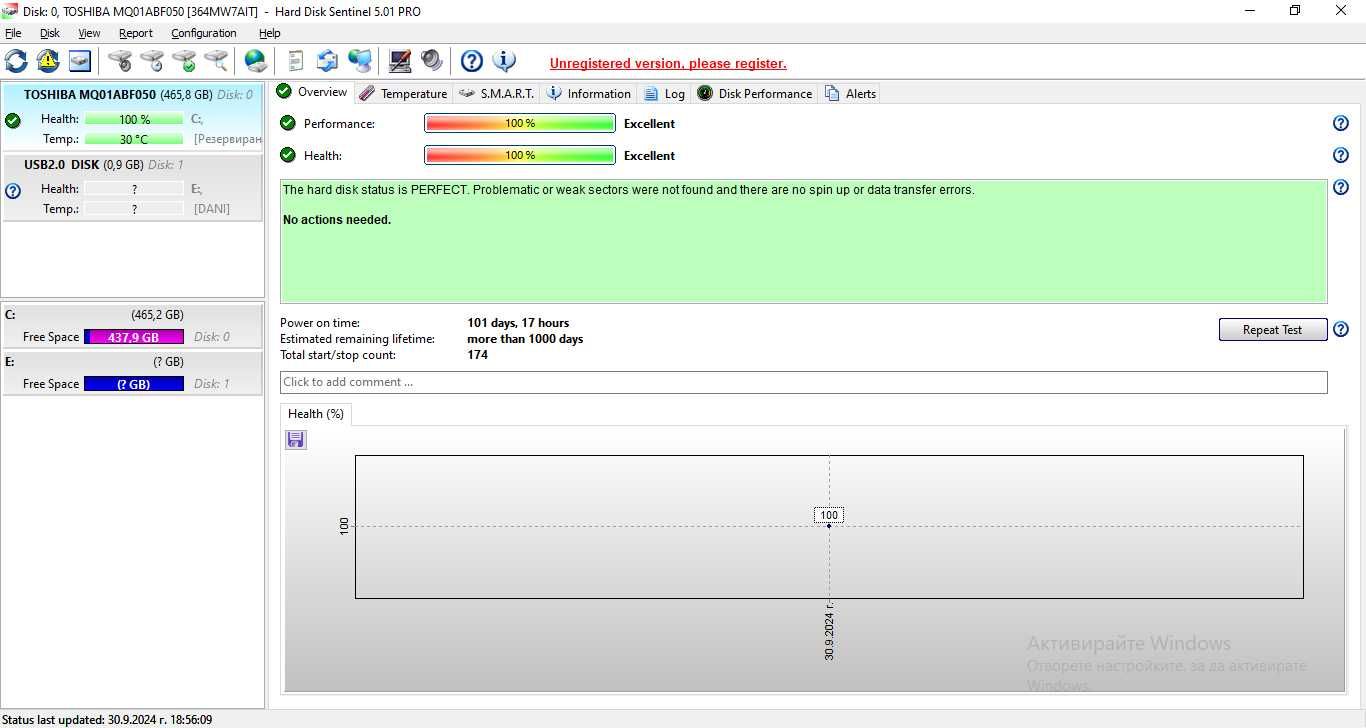Screen dimensions: 1366x728
Task: Open the Configuration menu
Action: 204,33
